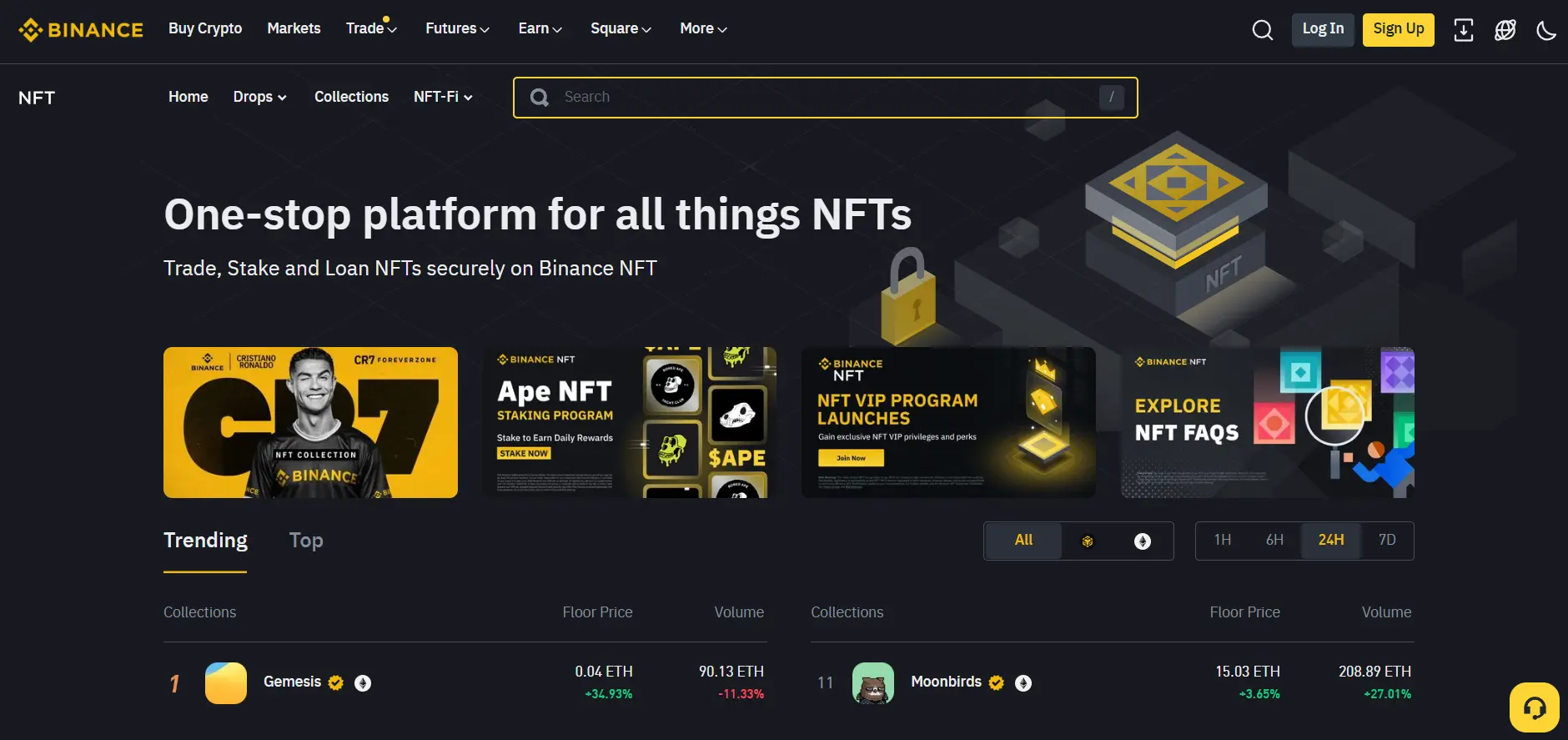Select the All chains filter

pos(1023,541)
